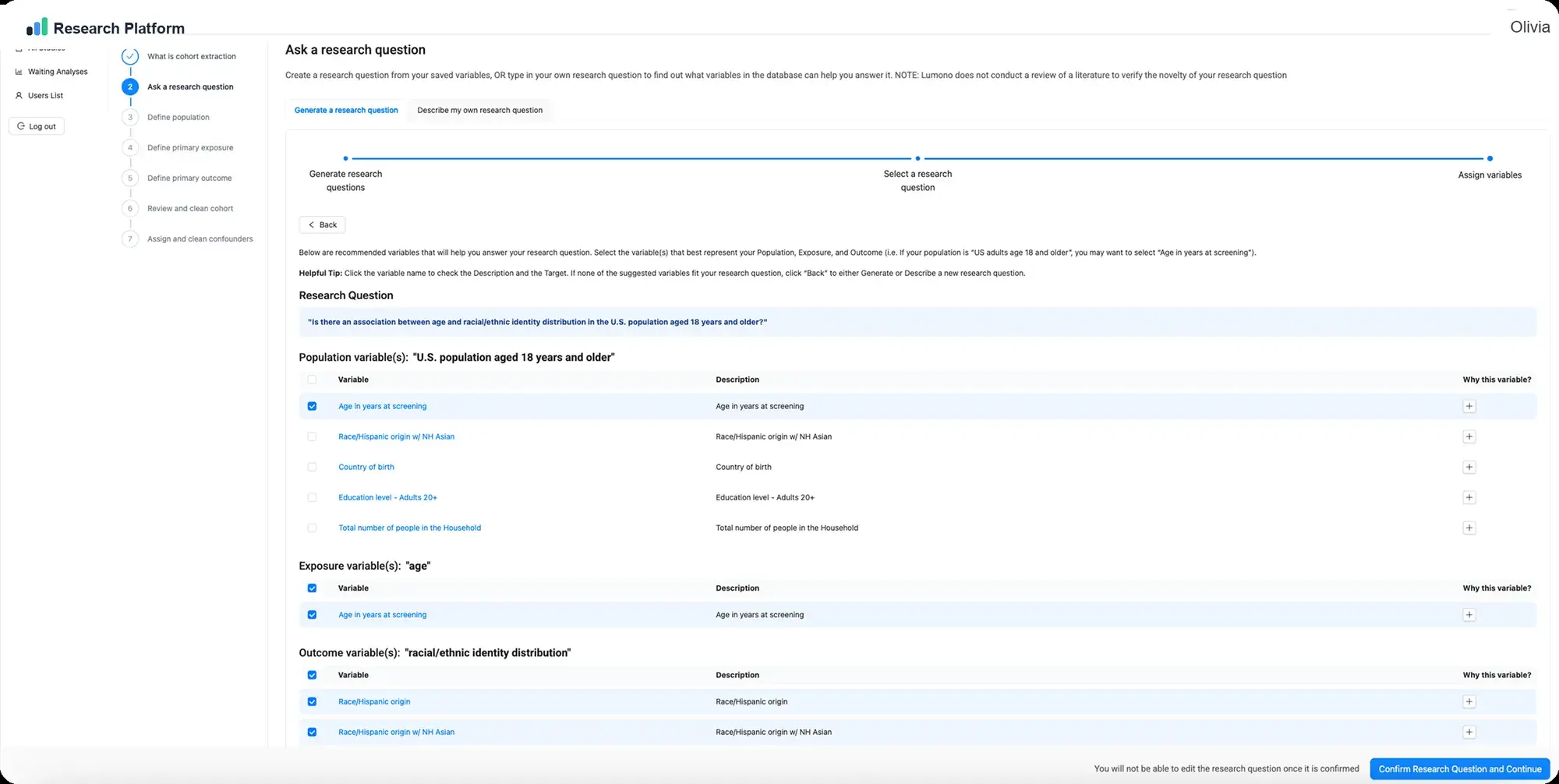Uncheck Race/Hispanic origin outcome checkbox
This screenshot has width=1559, height=784.
click(x=312, y=701)
